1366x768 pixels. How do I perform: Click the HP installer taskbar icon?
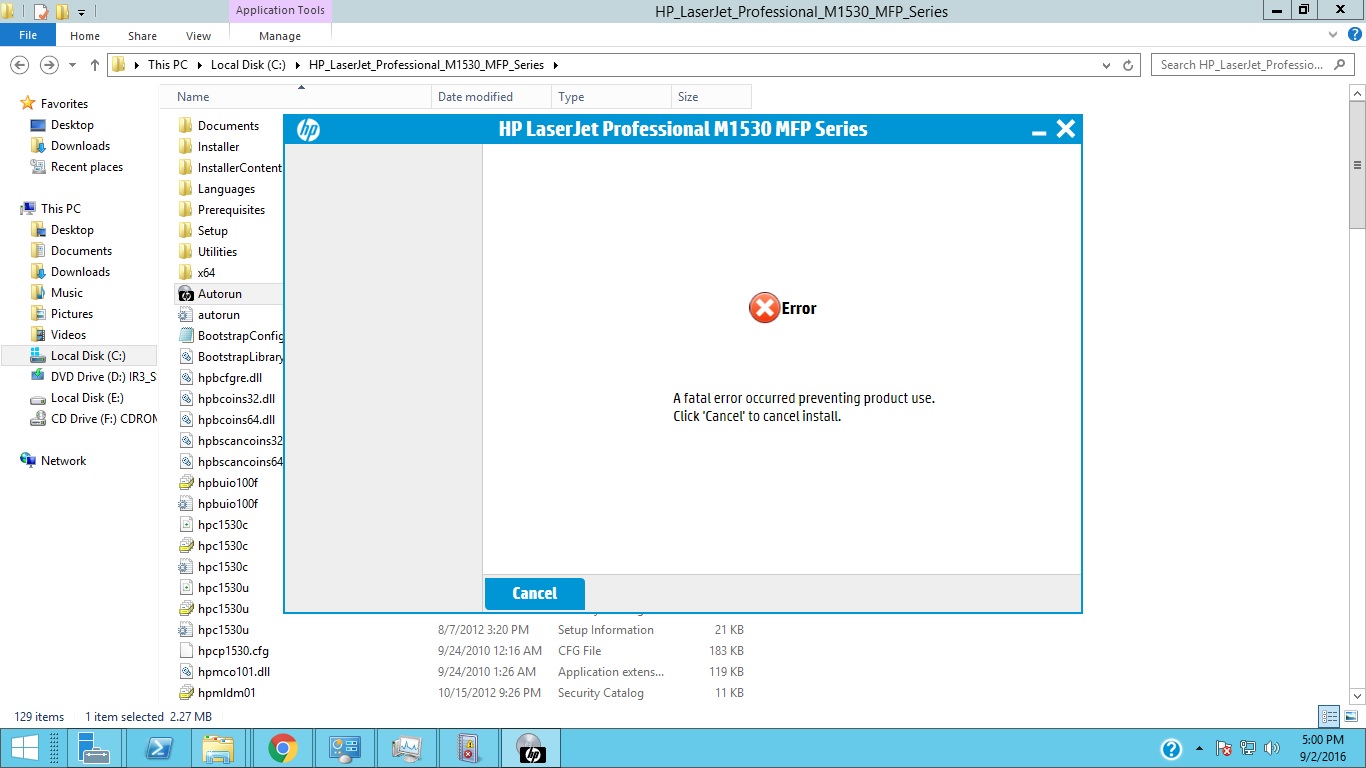(531, 748)
